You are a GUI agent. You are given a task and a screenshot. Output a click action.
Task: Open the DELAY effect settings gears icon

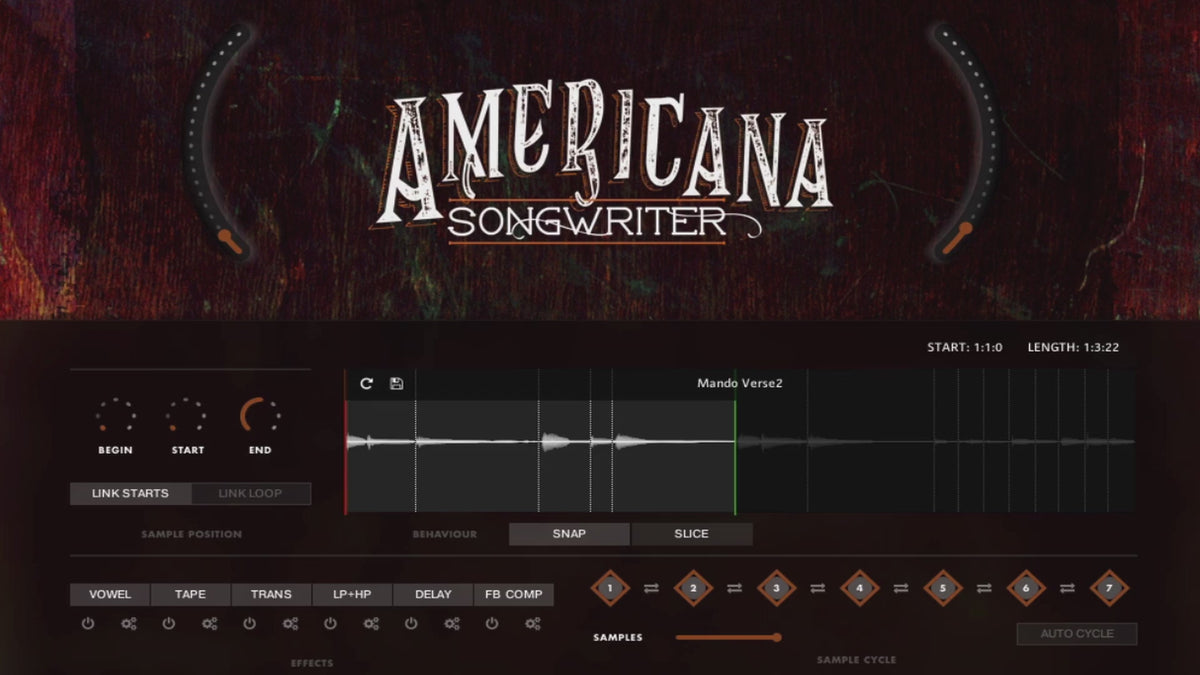click(452, 624)
